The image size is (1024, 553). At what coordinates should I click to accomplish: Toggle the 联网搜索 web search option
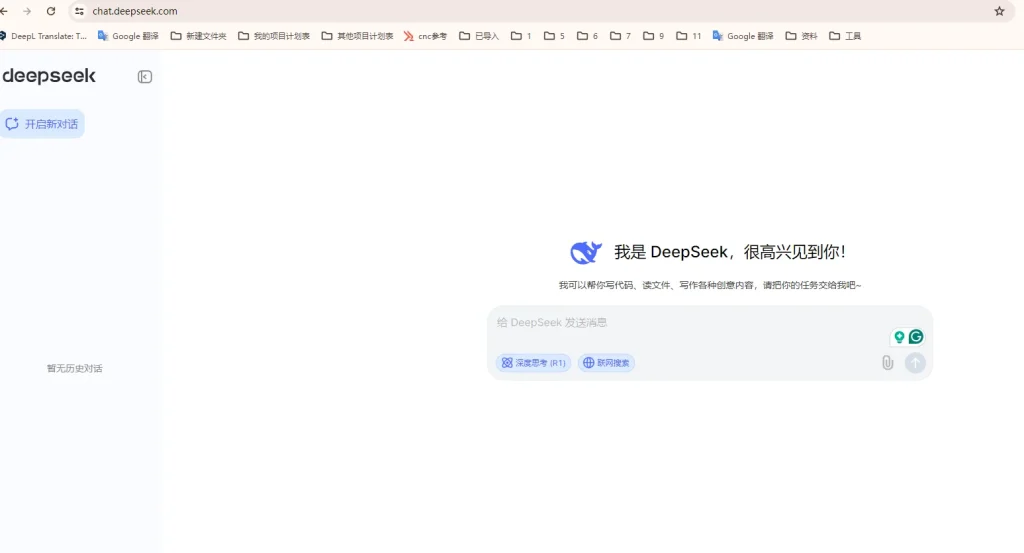pyautogui.click(x=606, y=363)
